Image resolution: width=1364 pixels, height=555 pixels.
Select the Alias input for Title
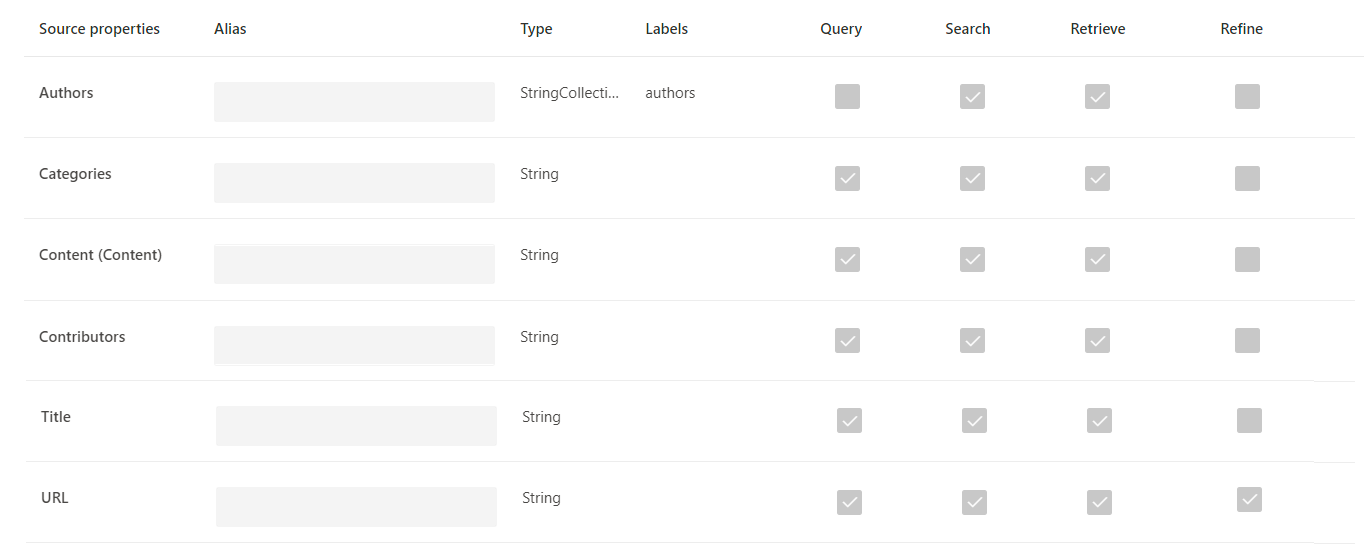pyautogui.click(x=356, y=426)
